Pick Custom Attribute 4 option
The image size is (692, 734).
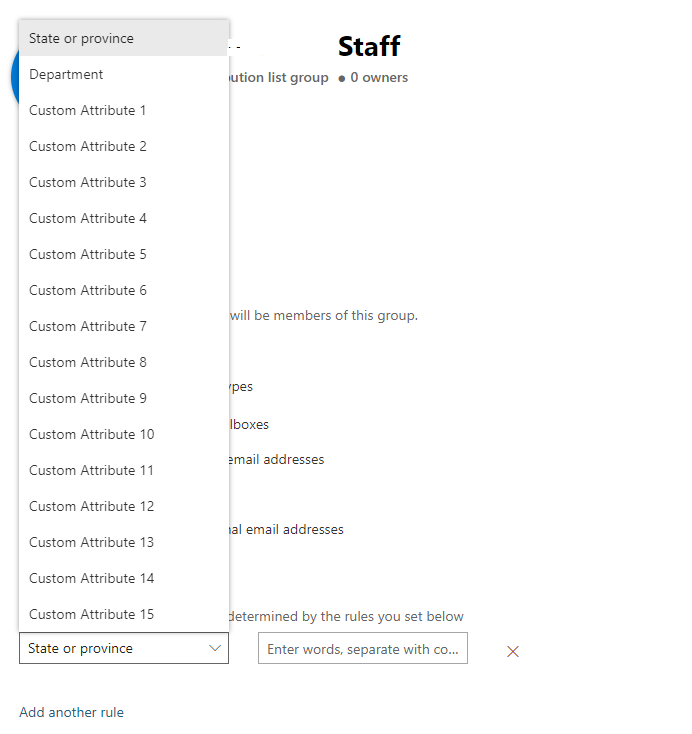[x=124, y=219]
